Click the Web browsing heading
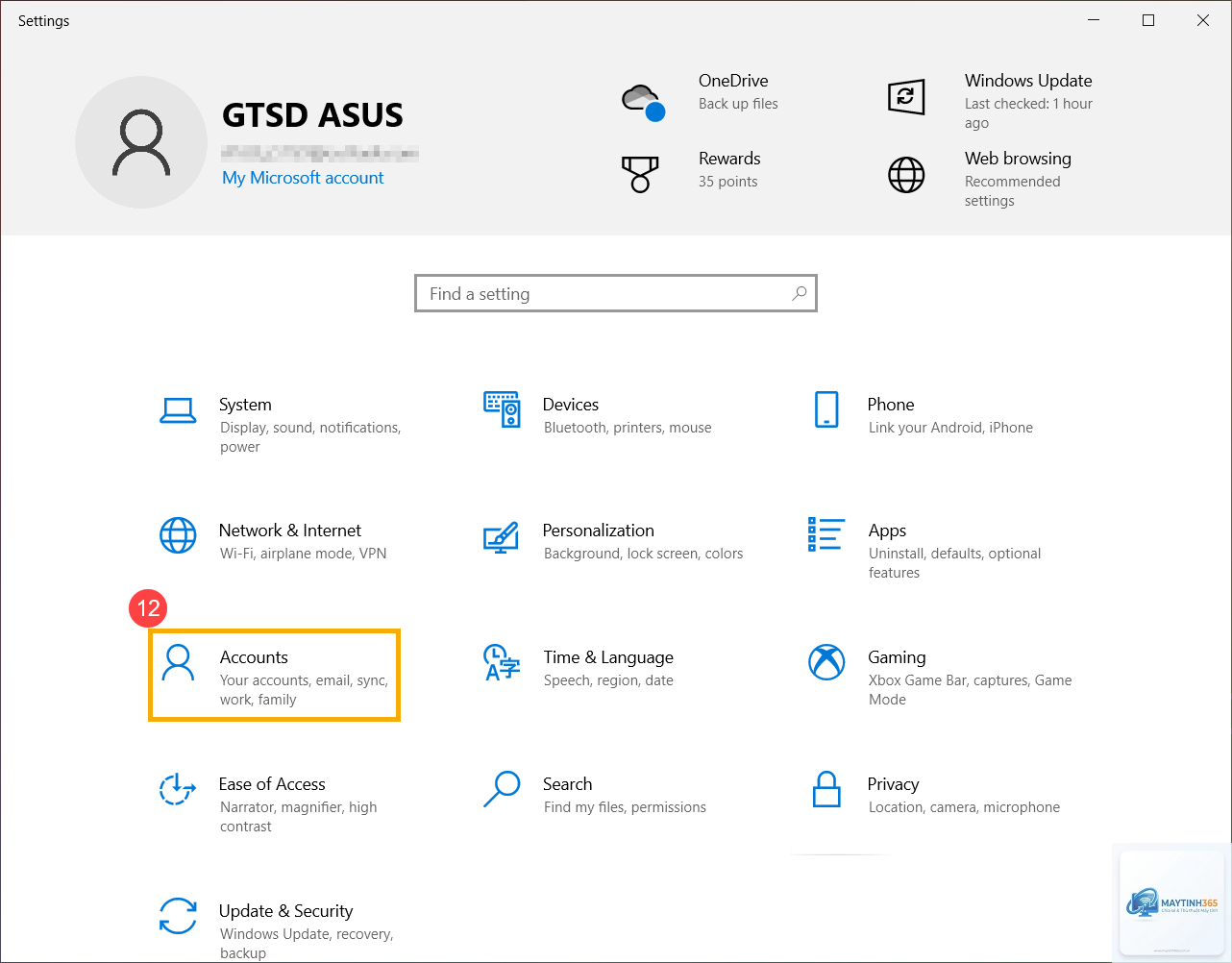The image size is (1232, 963). coord(1018,159)
